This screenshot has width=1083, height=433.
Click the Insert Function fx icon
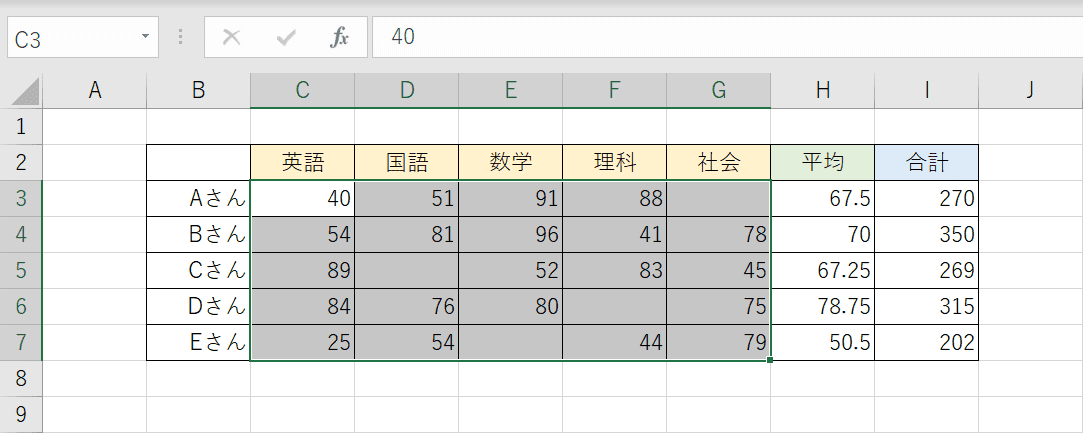point(338,37)
